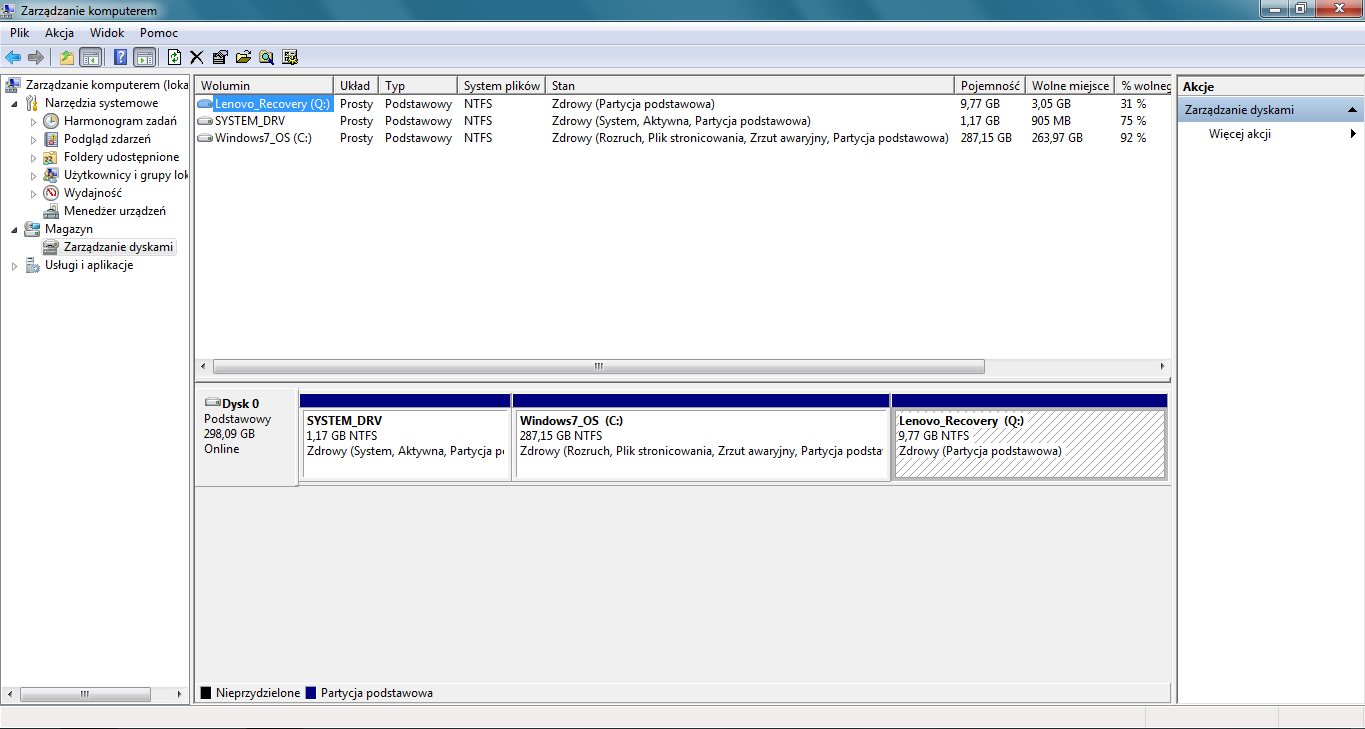Viewport: 1365px width, 729px height.
Task: Toggle the console tree show/hide toolbar icon
Action: tap(90, 57)
